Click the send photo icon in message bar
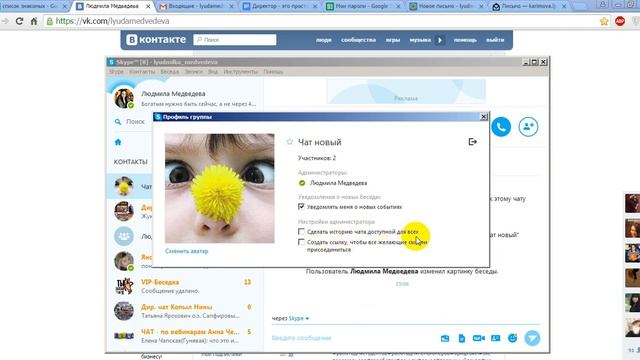Screen dimensions: 640x360 pyautogui.click(x=445, y=338)
